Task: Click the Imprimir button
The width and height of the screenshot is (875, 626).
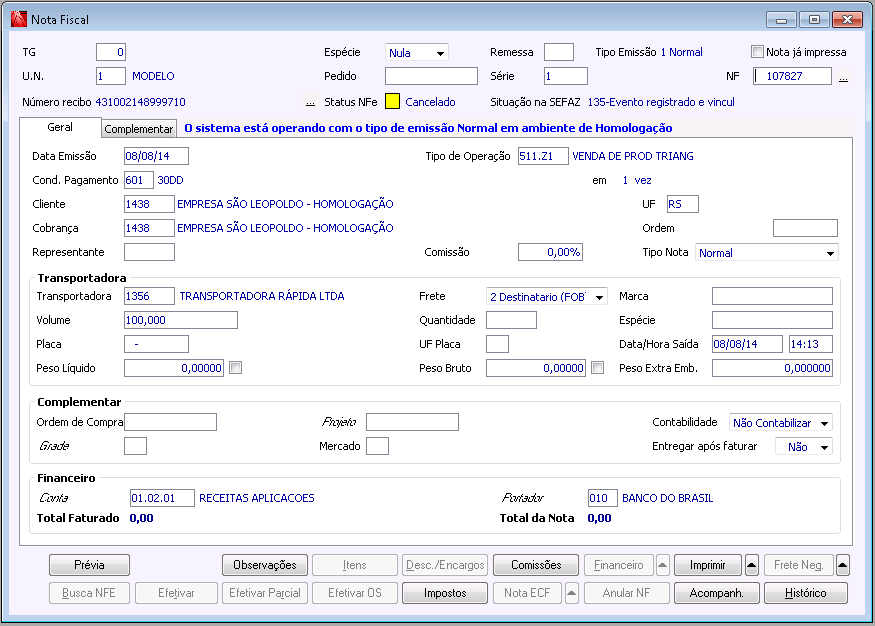Action: [708, 565]
